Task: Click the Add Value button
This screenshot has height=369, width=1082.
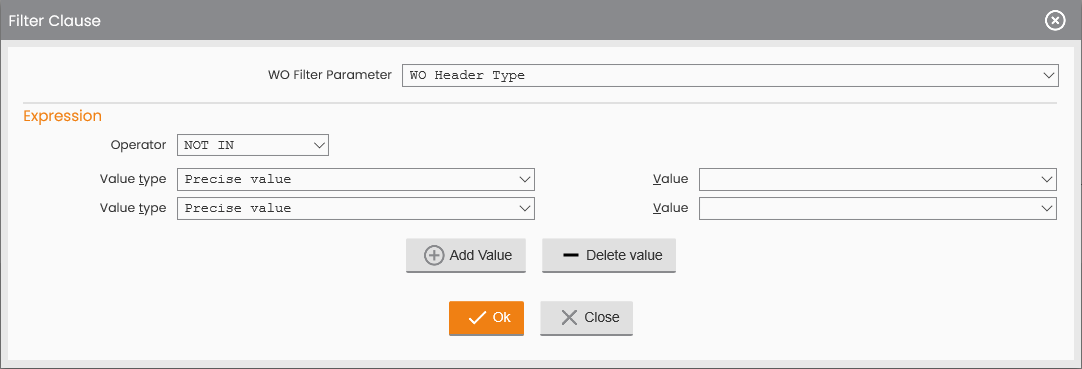Action: (x=466, y=255)
